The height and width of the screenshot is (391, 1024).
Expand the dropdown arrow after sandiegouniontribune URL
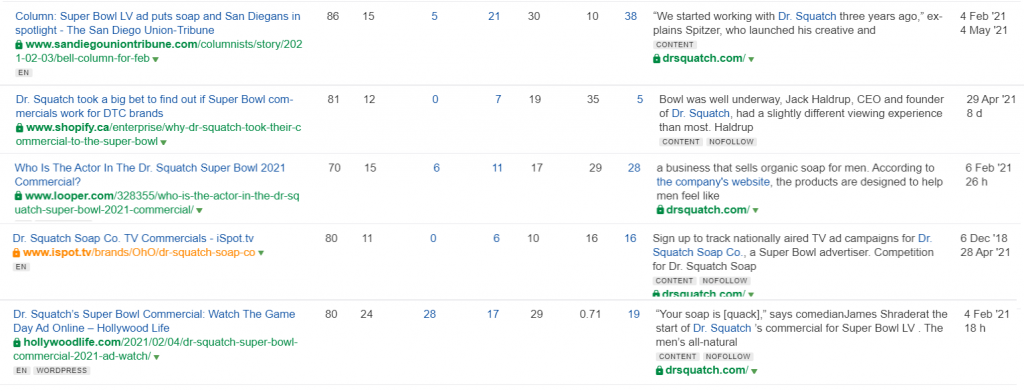click(155, 59)
